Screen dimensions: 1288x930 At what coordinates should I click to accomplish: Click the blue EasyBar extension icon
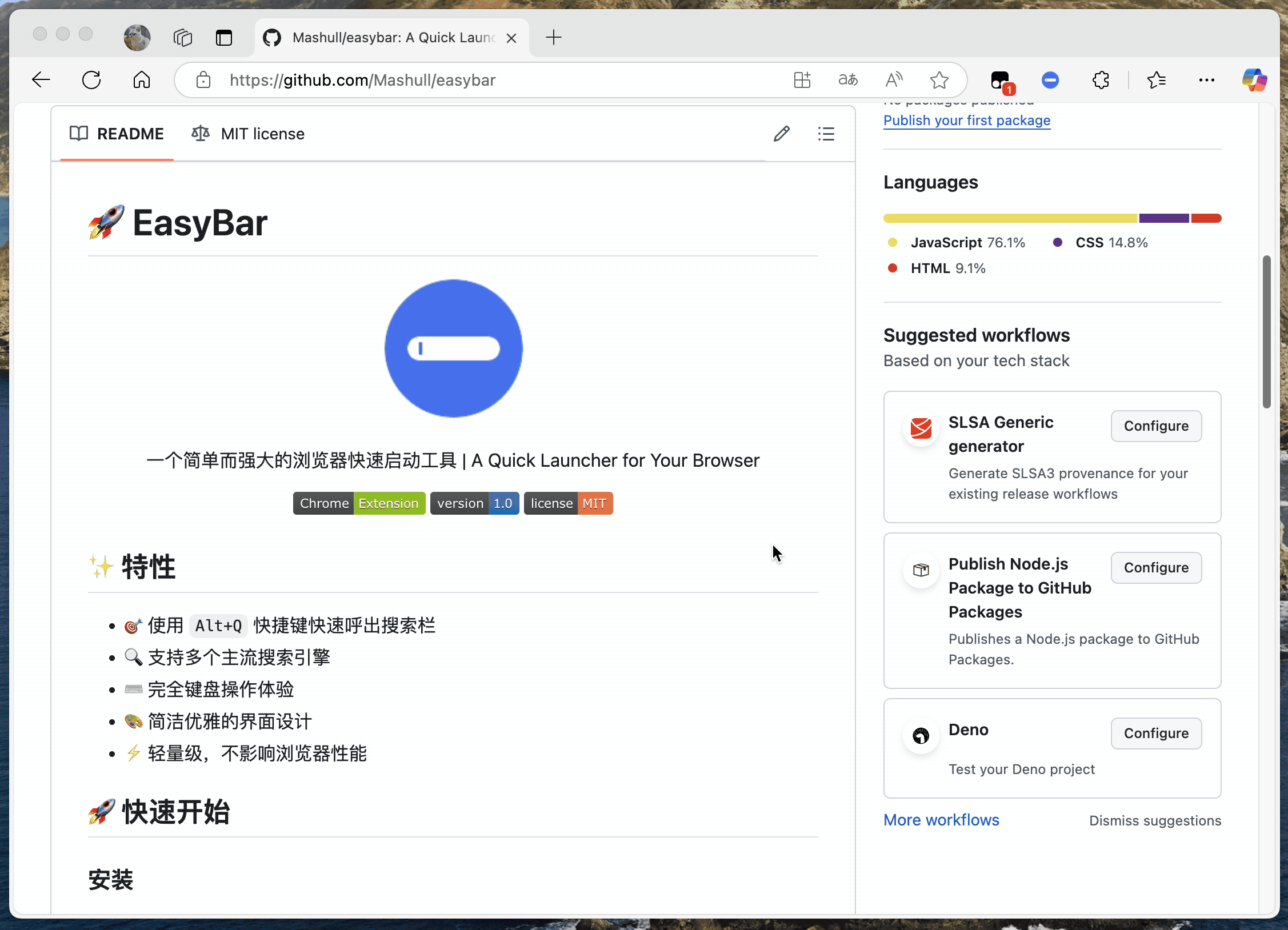(x=1050, y=80)
